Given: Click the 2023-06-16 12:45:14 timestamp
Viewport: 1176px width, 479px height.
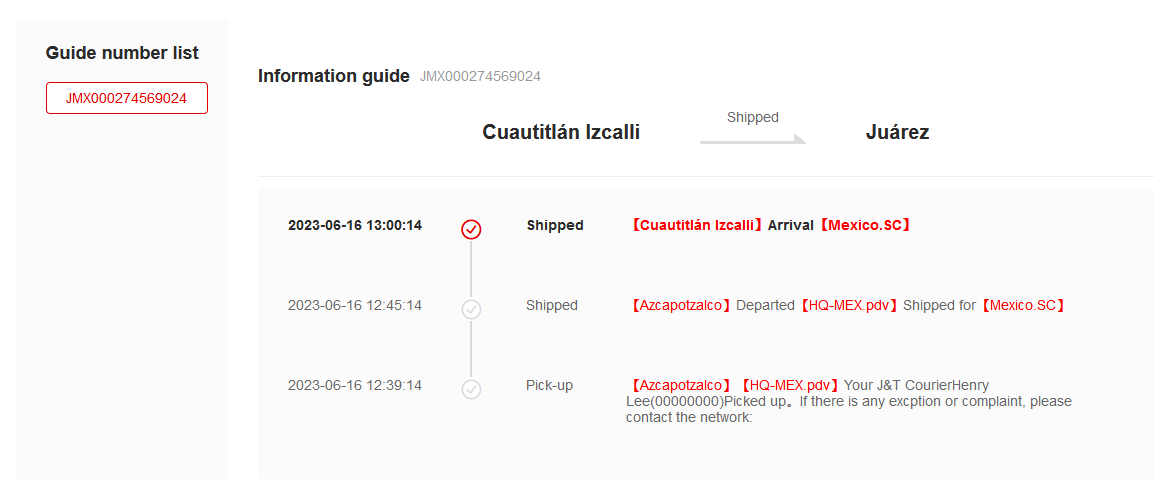Looking at the screenshot, I should click(x=355, y=305).
